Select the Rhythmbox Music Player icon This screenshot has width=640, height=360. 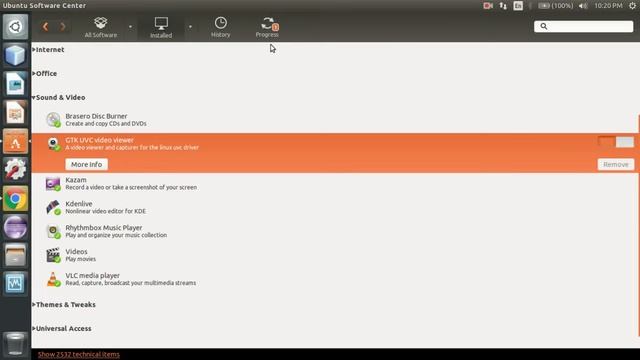tap(53, 231)
